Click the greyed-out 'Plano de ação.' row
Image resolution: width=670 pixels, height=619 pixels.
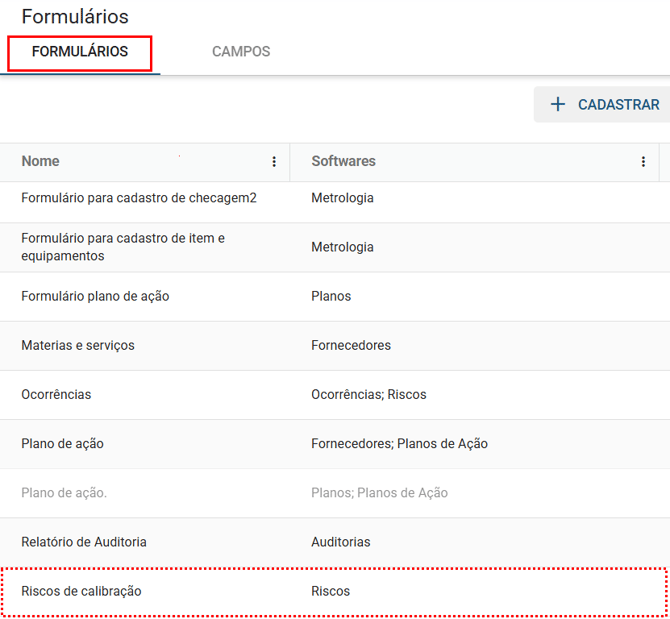click(x=64, y=492)
